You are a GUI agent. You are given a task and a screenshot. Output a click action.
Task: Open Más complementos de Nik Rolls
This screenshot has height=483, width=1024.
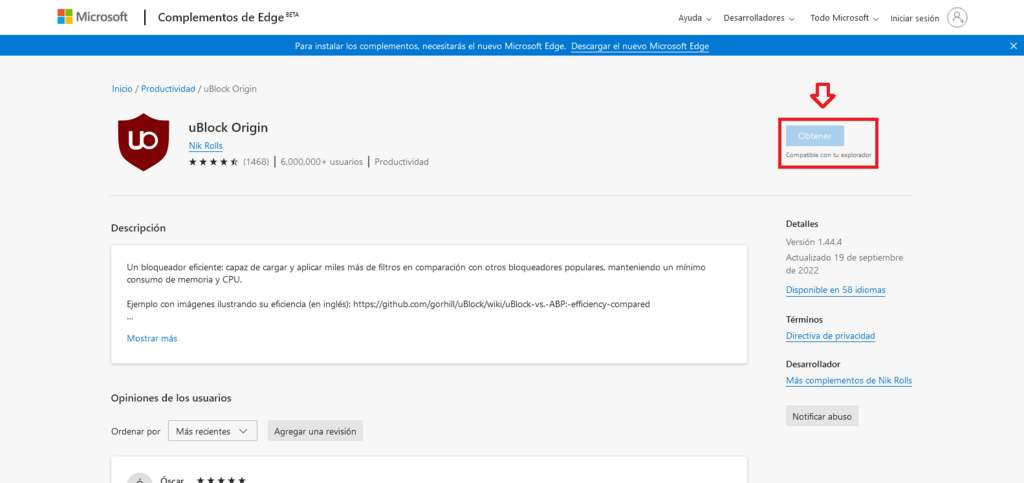pos(849,381)
